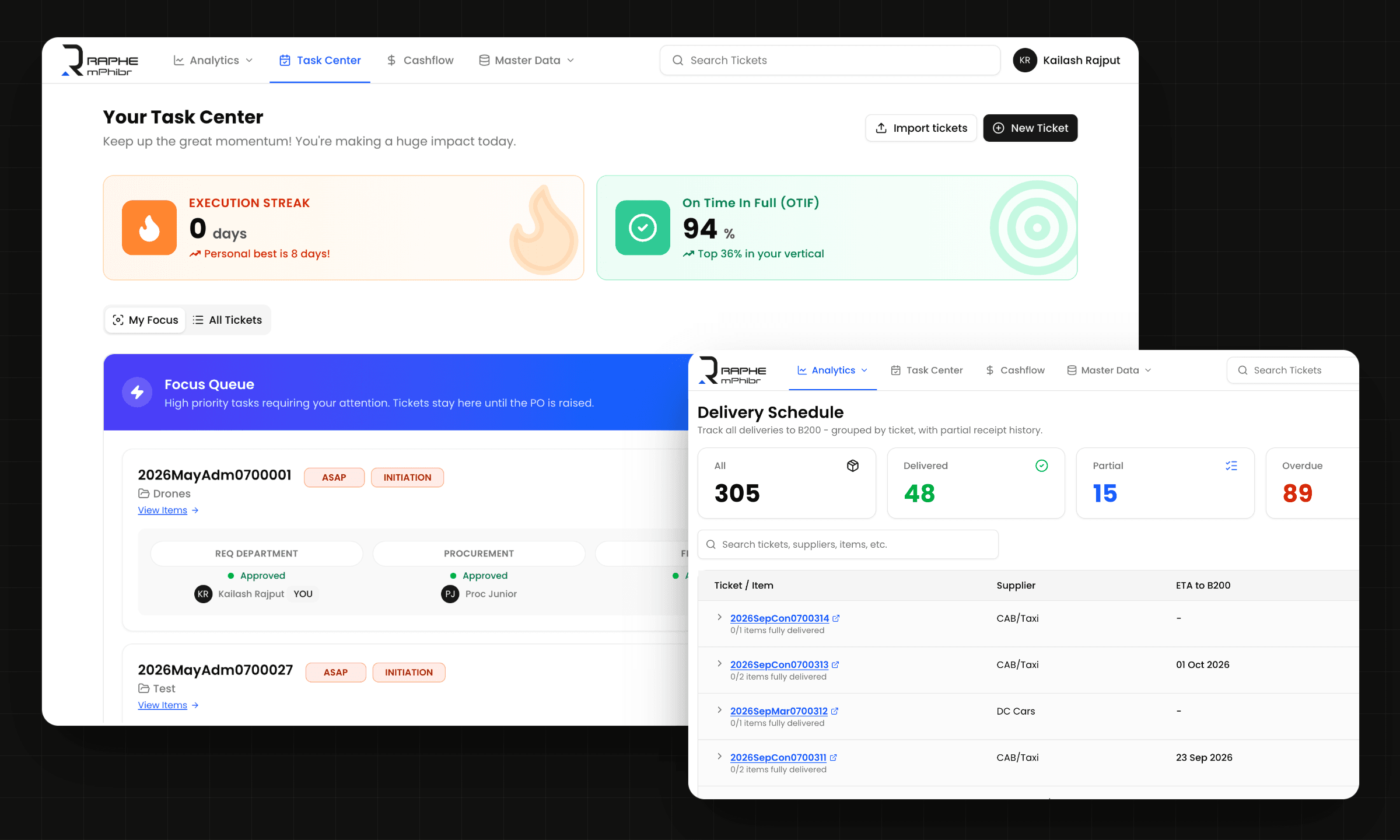Expand row of ticket 2026SepCon0700313
The image size is (1400, 840).
719,664
